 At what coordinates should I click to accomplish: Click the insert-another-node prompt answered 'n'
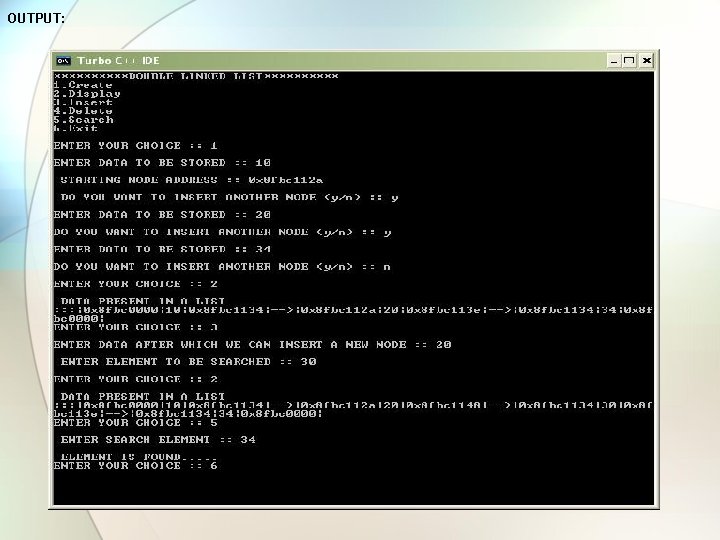point(222,267)
